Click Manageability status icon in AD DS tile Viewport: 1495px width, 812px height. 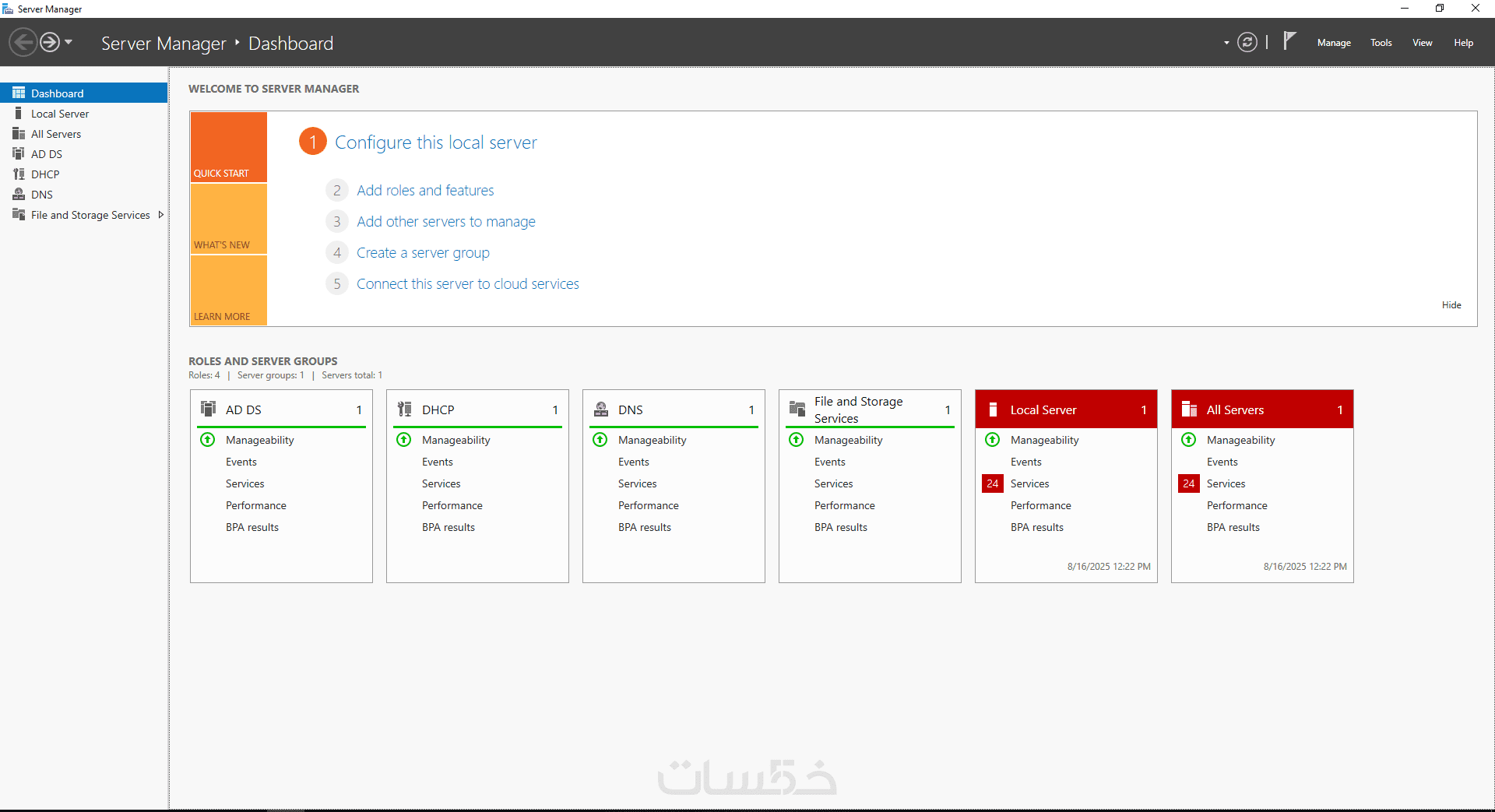[208, 440]
